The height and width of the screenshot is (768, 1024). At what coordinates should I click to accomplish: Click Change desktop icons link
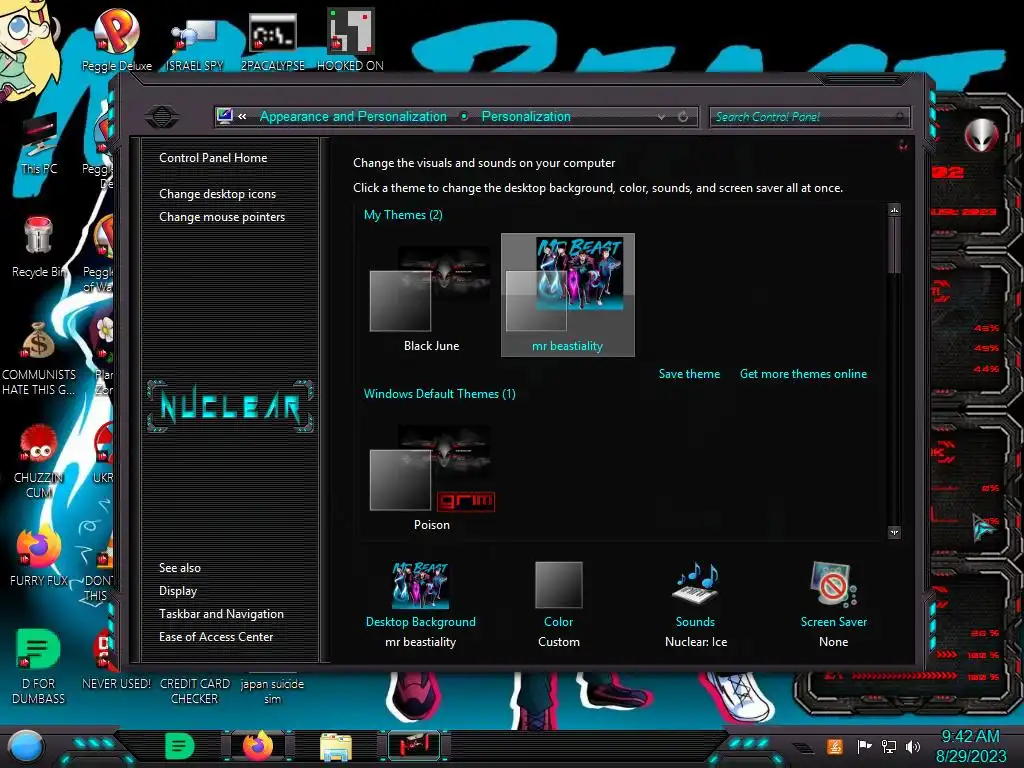pos(217,194)
